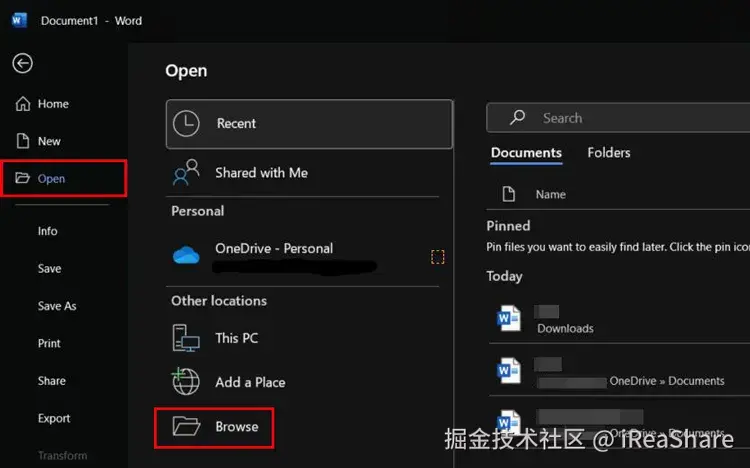Choose Save in the sidebar
750x468 pixels.
[49, 268]
